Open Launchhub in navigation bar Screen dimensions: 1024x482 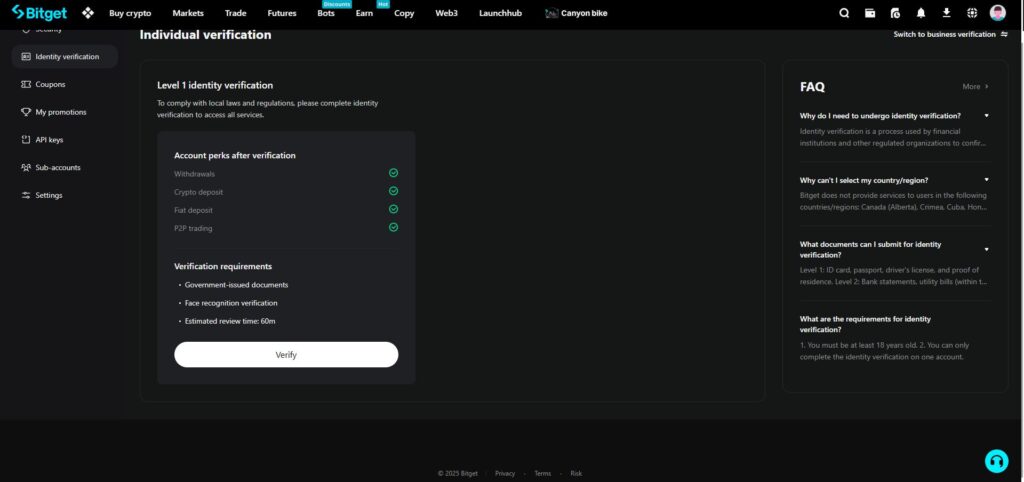500,13
